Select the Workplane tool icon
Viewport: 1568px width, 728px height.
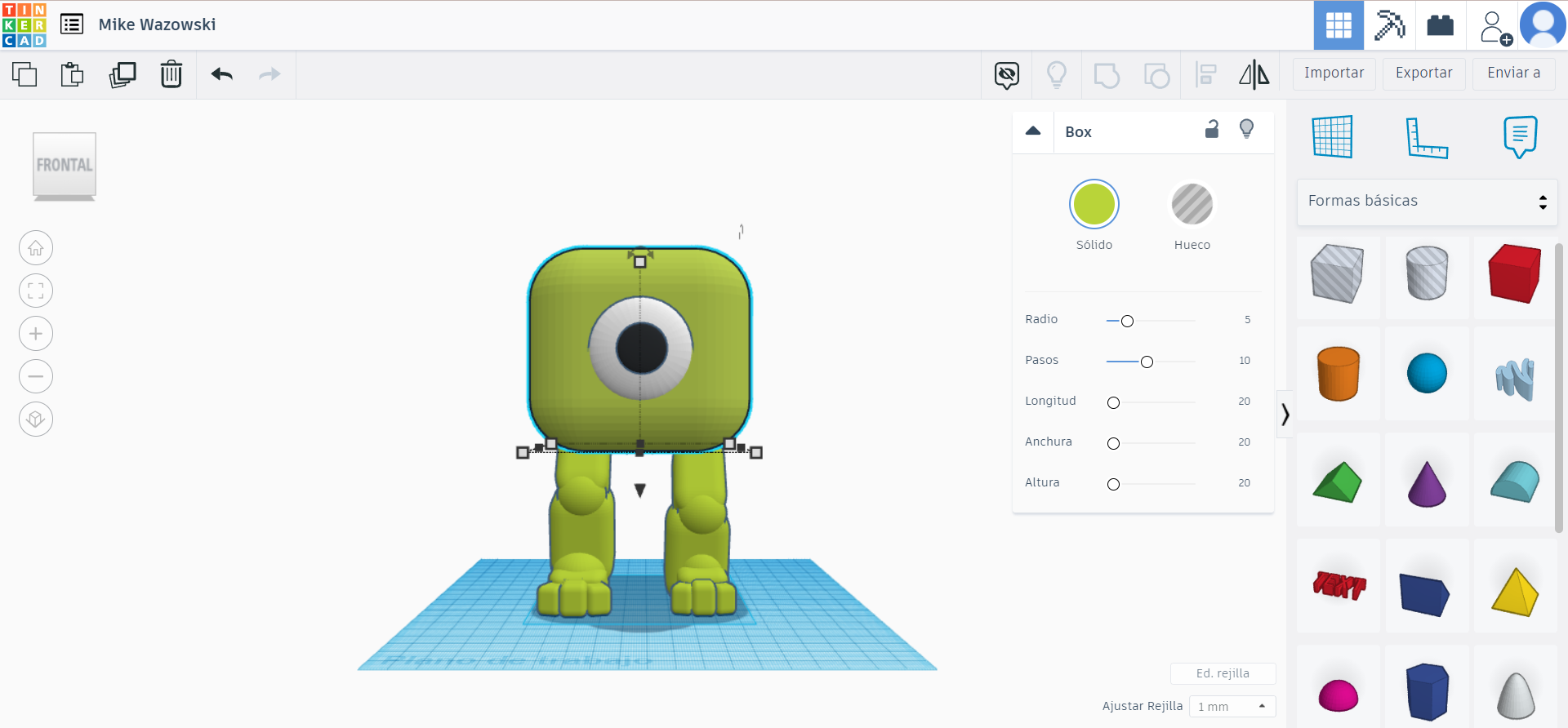[1333, 136]
